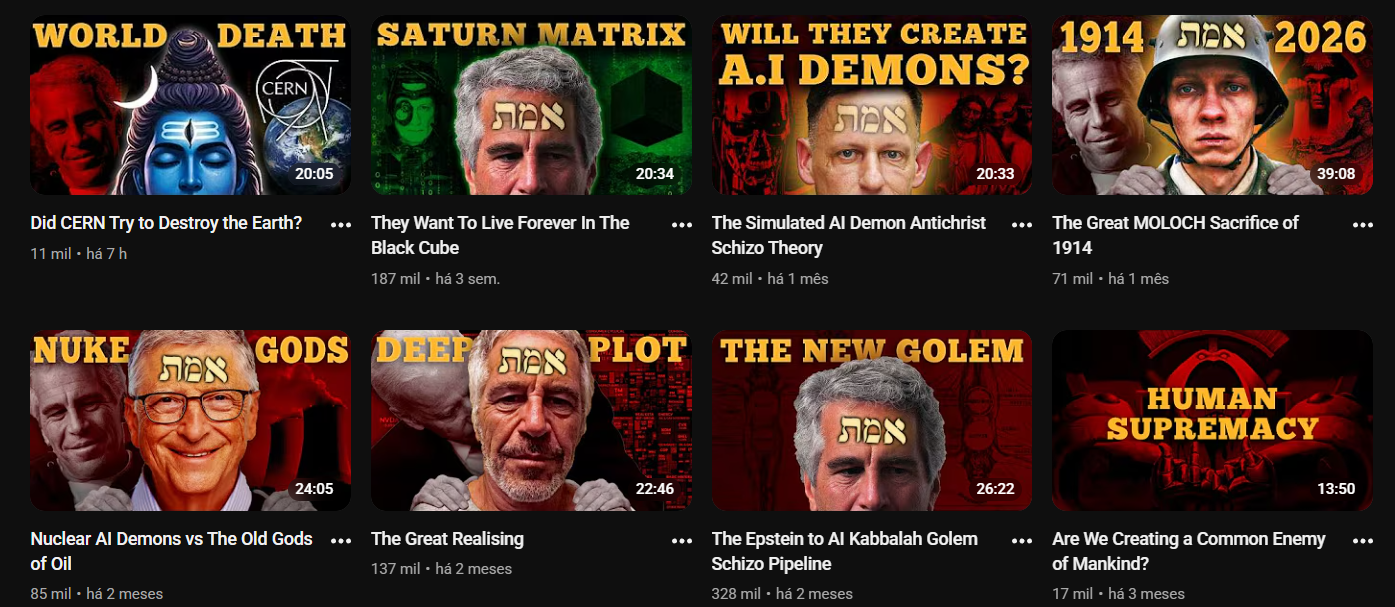The image size is (1395, 607).
Task: Open the 'Will They Create A.I Demons?' thumbnail
Action: click(872, 105)
